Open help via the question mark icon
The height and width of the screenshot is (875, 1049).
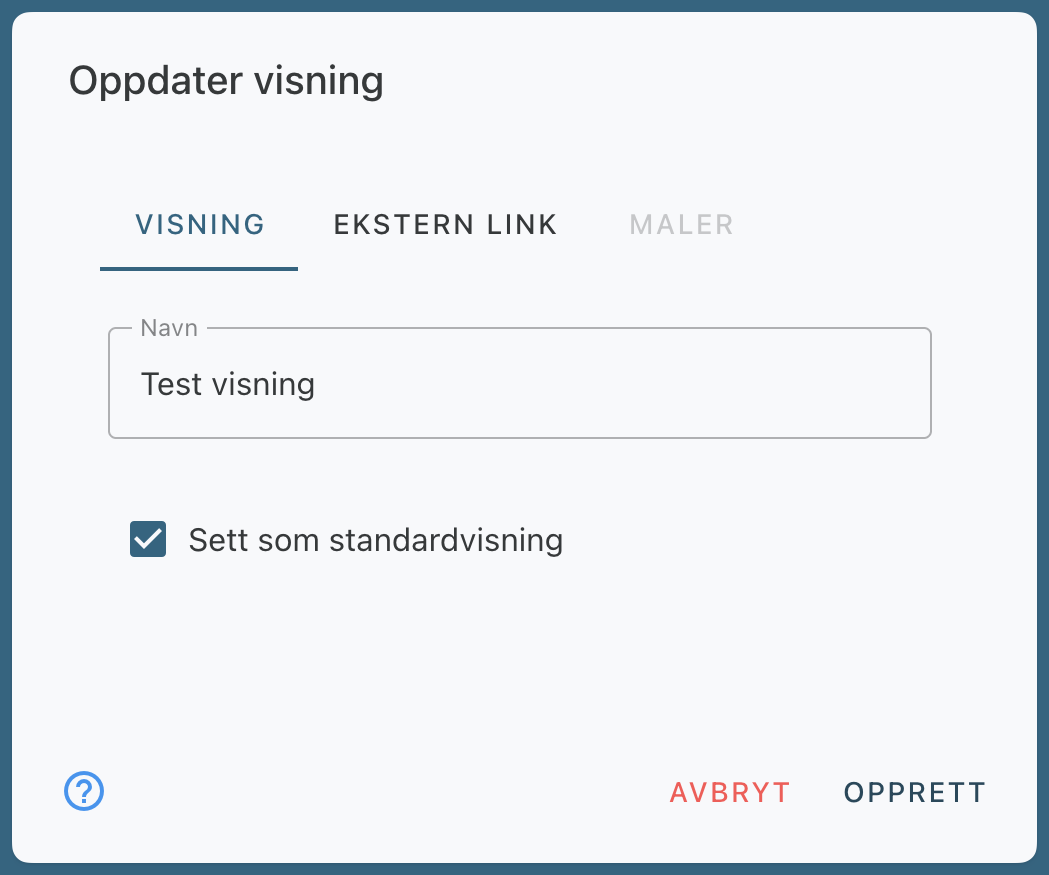[84, 792]
